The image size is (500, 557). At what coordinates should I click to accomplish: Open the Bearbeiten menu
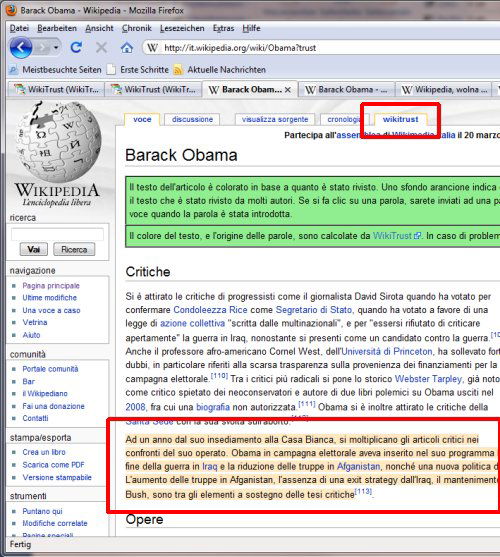click(57, 28)
